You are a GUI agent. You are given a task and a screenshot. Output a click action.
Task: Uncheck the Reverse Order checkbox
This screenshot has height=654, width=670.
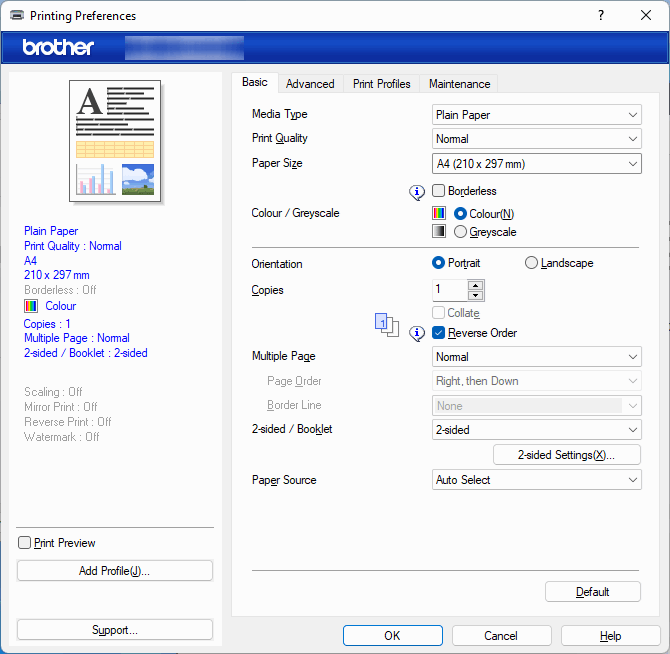439,333
